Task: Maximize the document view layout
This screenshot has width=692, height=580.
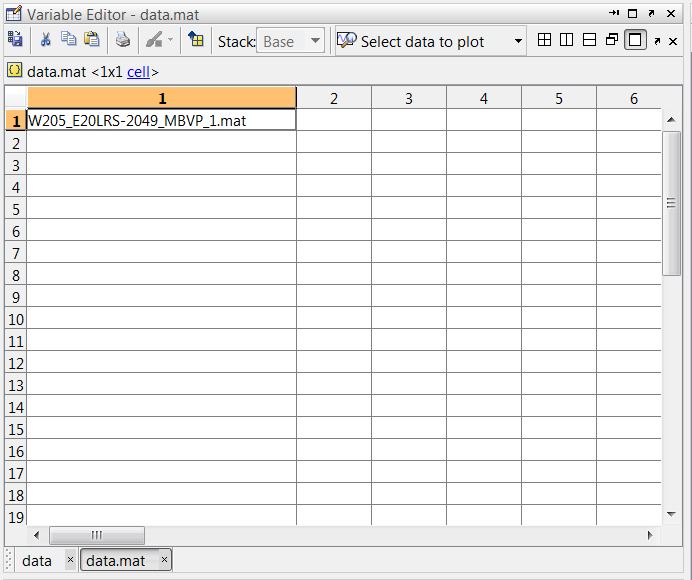Action: (x=635, y=40)
